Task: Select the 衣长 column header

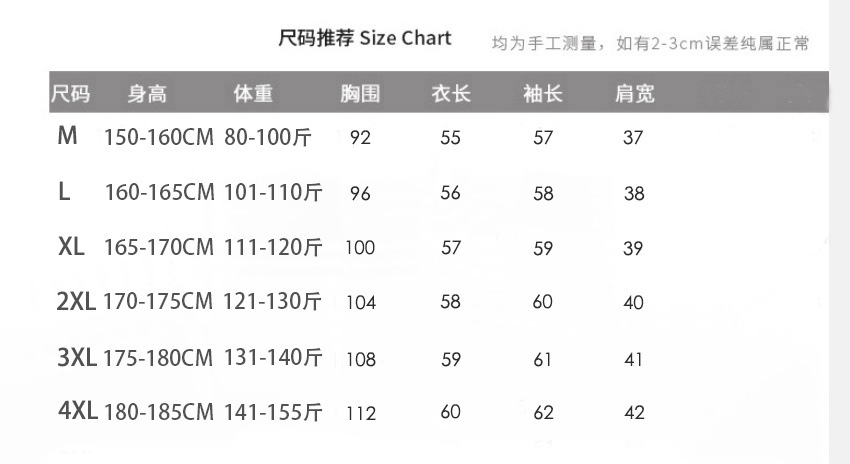Action: [451, 94]
